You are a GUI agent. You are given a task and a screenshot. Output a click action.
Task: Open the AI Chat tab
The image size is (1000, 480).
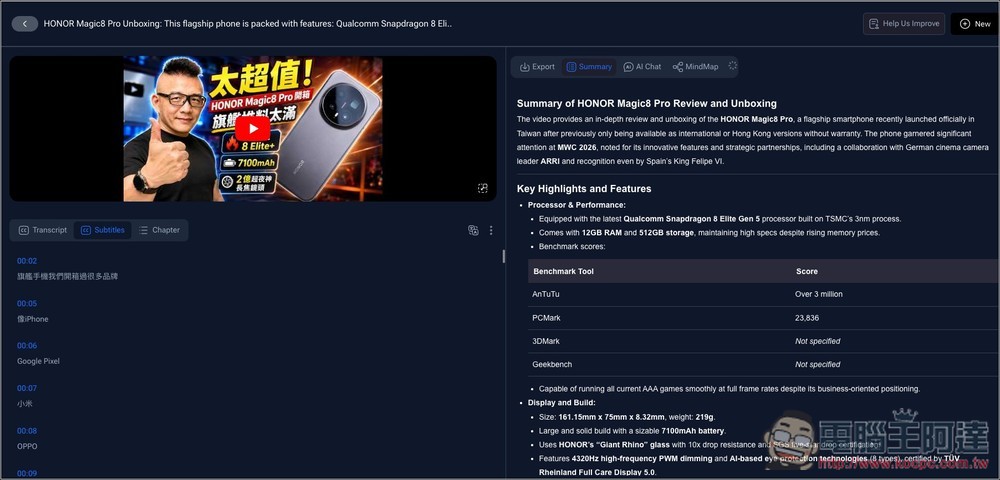point(642,66)
